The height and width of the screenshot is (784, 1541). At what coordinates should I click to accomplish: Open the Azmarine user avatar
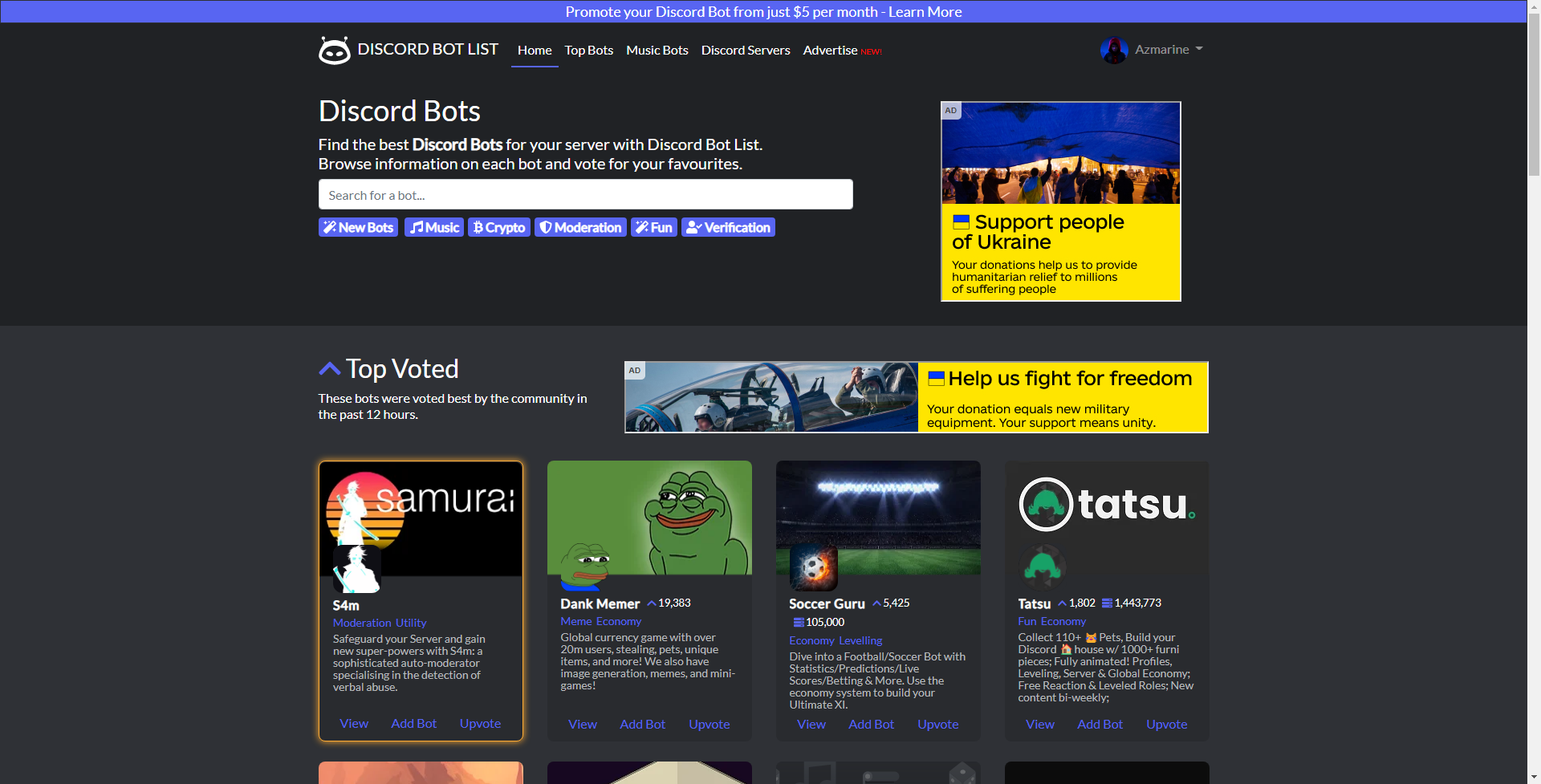pyautogui.click(x=1114, y=50)
